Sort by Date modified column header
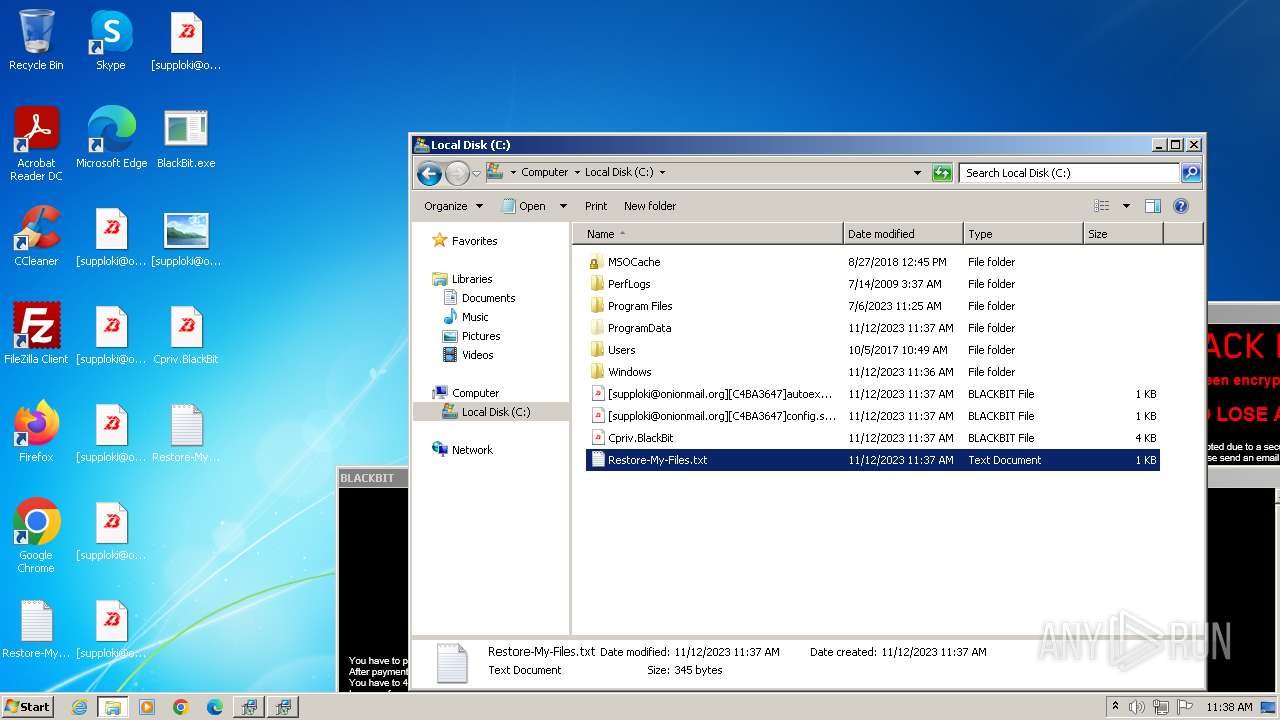This screenshot has height=720, width=1280. click(903, 234)
